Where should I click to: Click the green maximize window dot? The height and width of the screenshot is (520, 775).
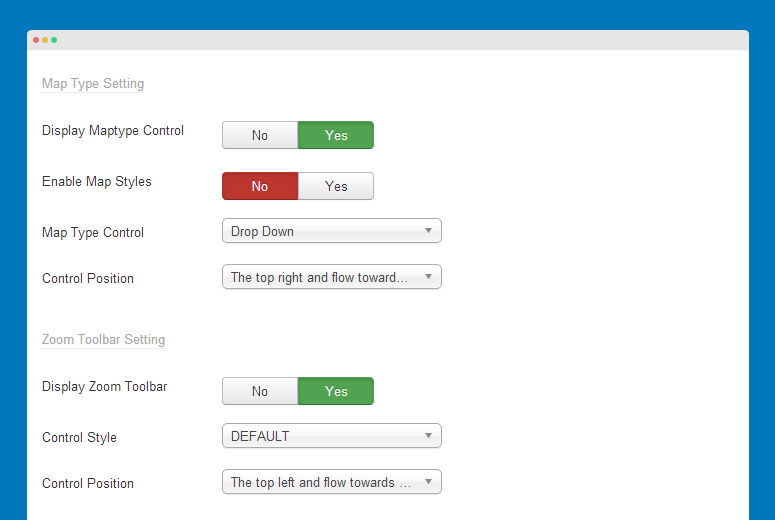tap(54, 40)
